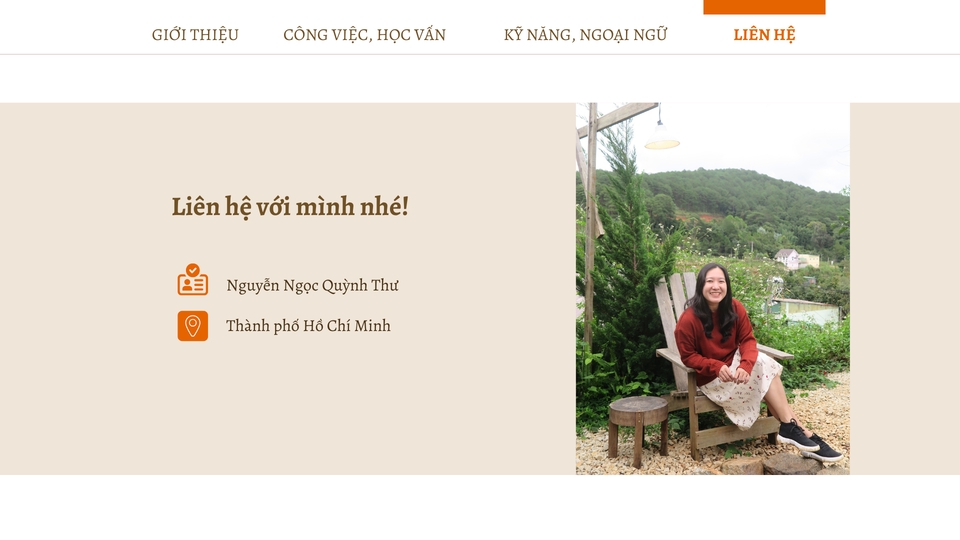Click the beige panel right of photo
960x540 pixels.
point(905,288)
